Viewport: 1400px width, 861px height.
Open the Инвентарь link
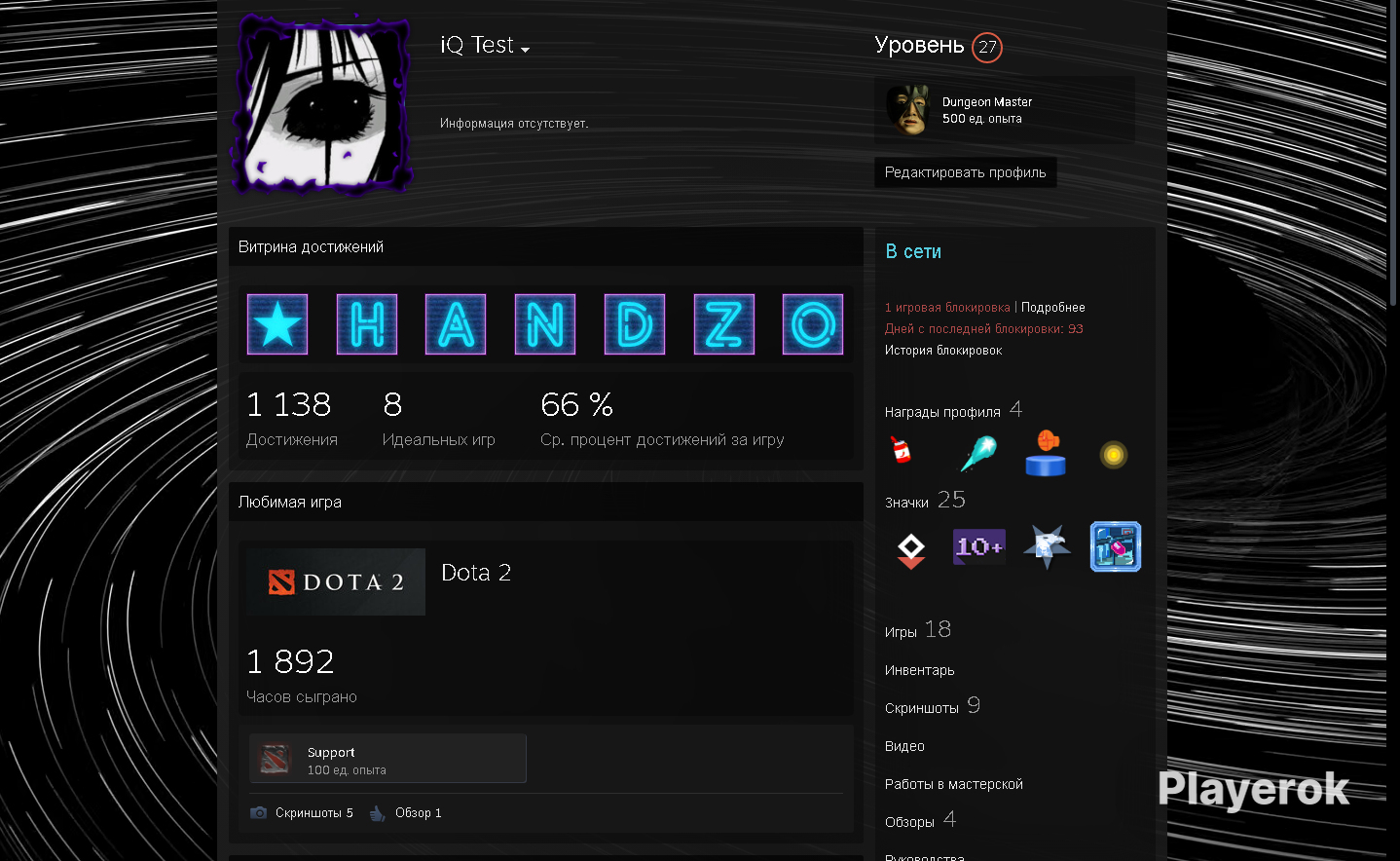tap(920, 670)
